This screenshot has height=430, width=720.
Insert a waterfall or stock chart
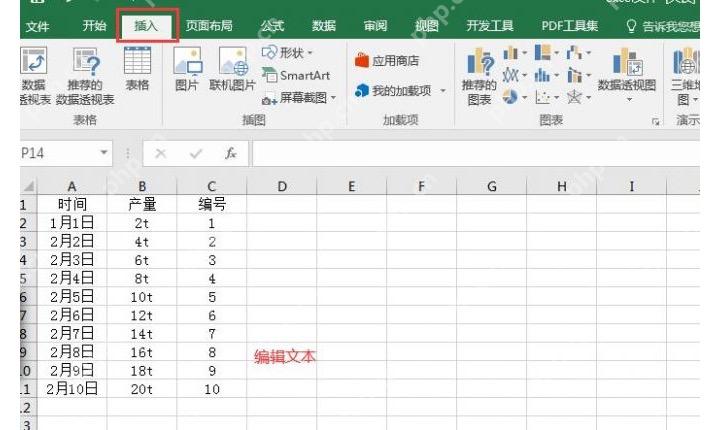click(x=579, y=53)
